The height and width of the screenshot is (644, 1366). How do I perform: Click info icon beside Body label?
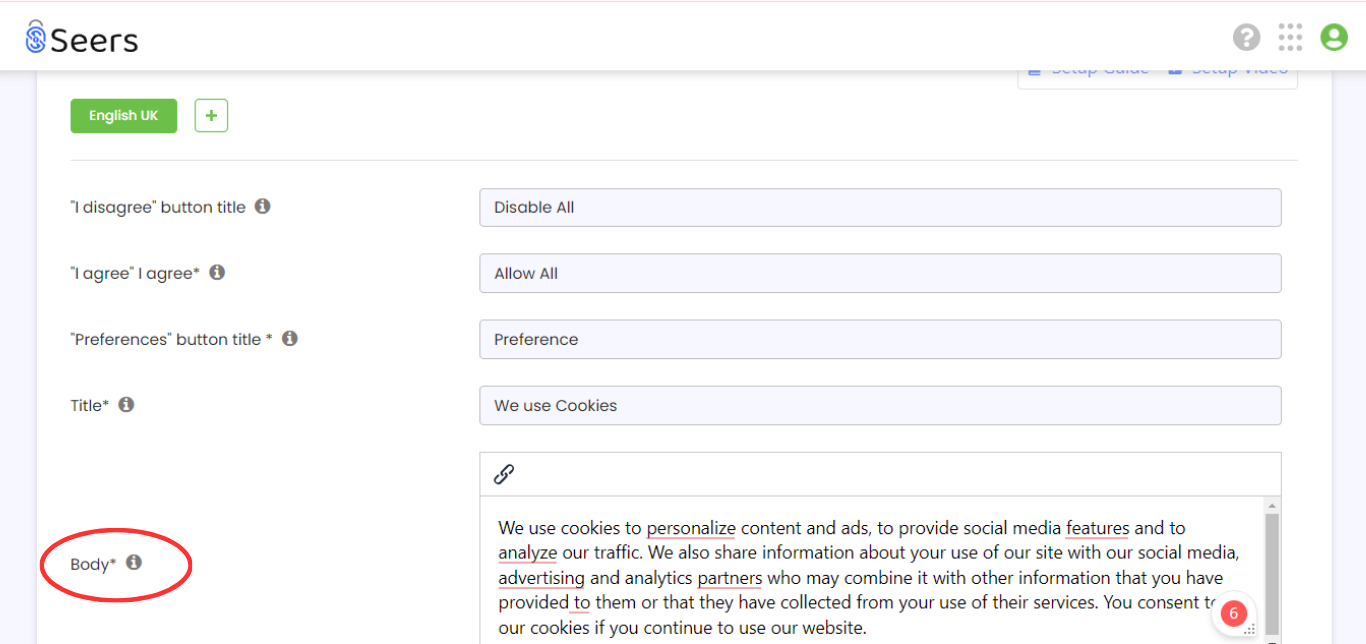click(133, 562)
